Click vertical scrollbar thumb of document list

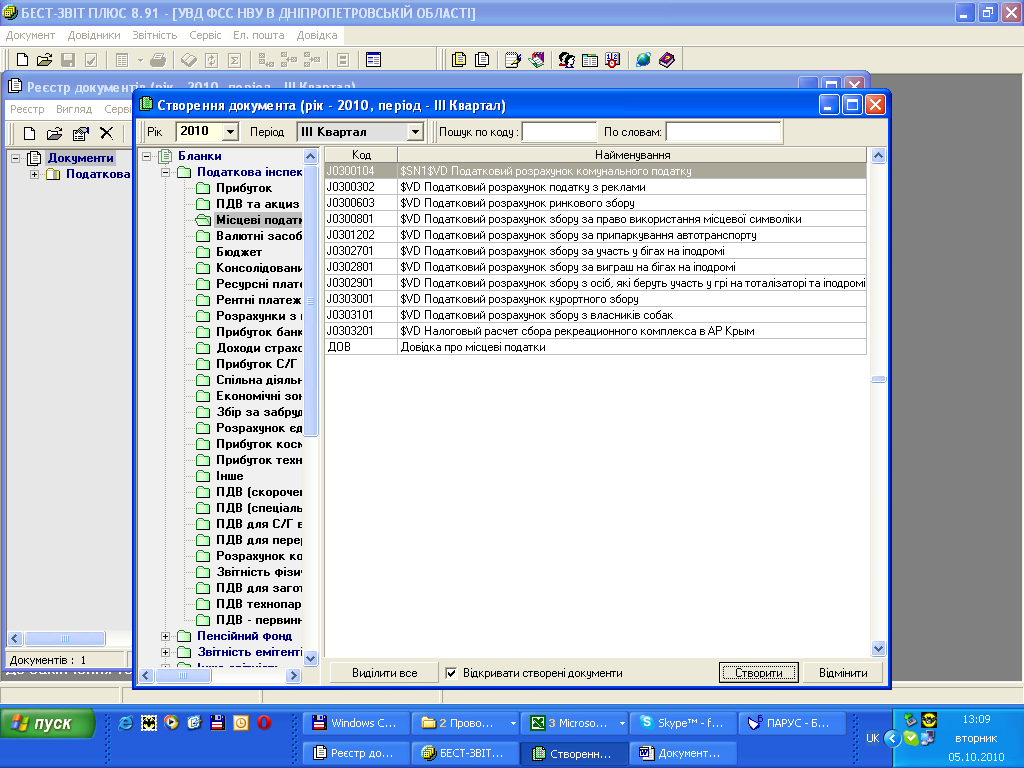tap(878, 379)
